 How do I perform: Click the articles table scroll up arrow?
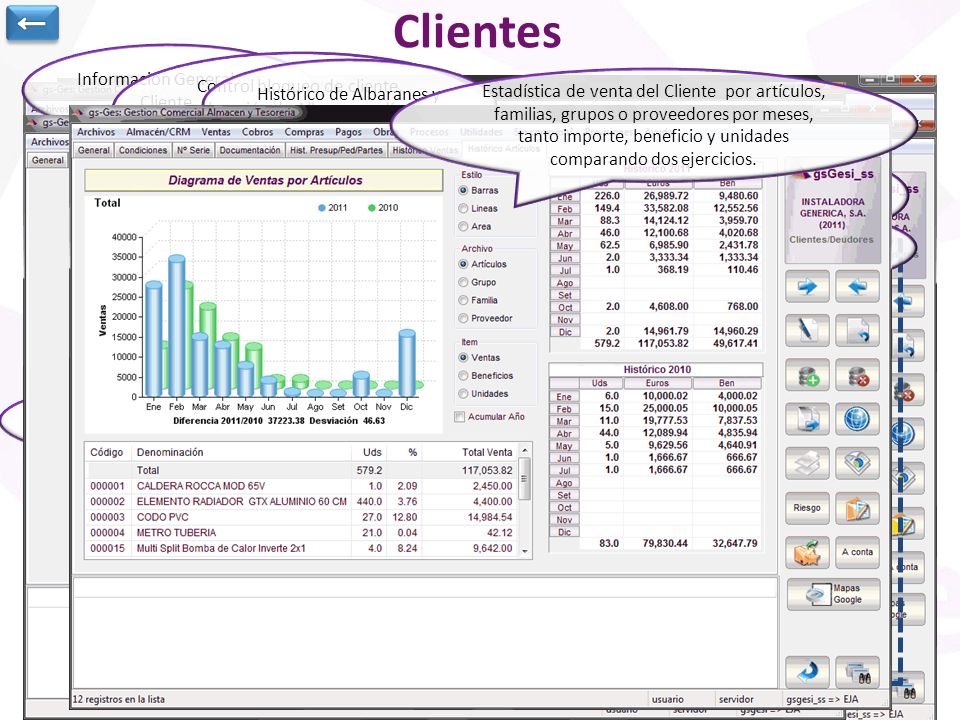525,450
